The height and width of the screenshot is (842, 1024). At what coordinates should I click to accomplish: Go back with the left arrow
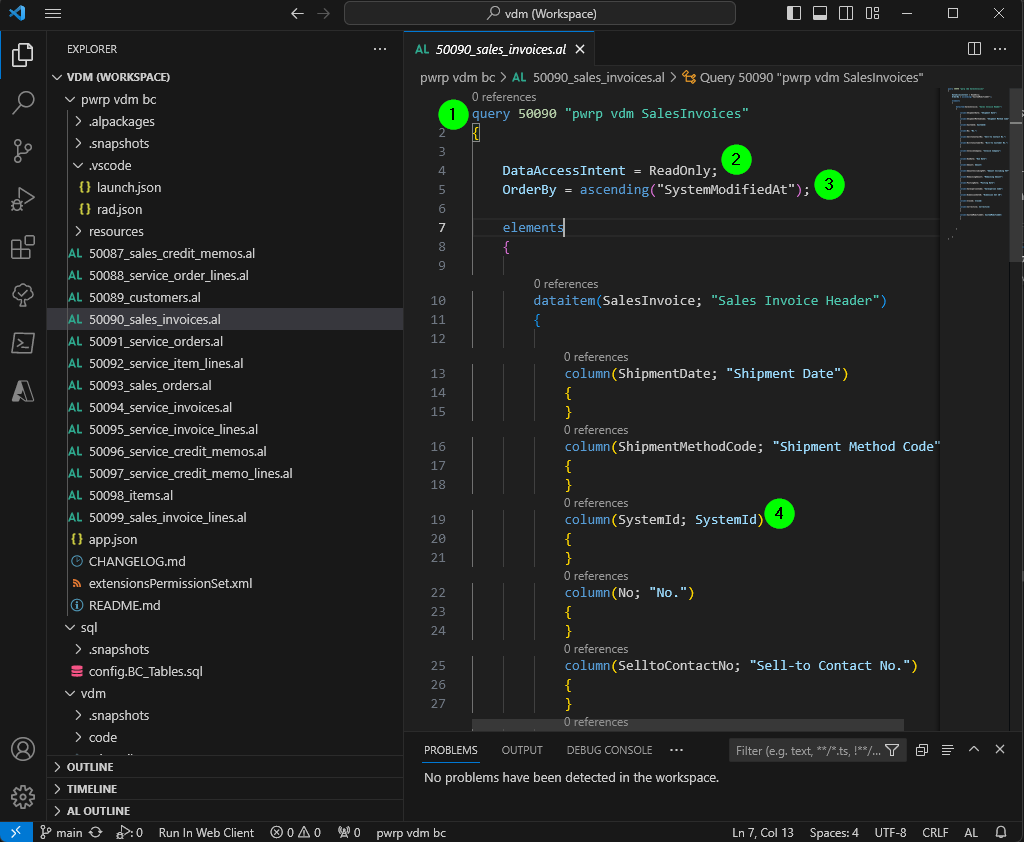tap(298, 14)
